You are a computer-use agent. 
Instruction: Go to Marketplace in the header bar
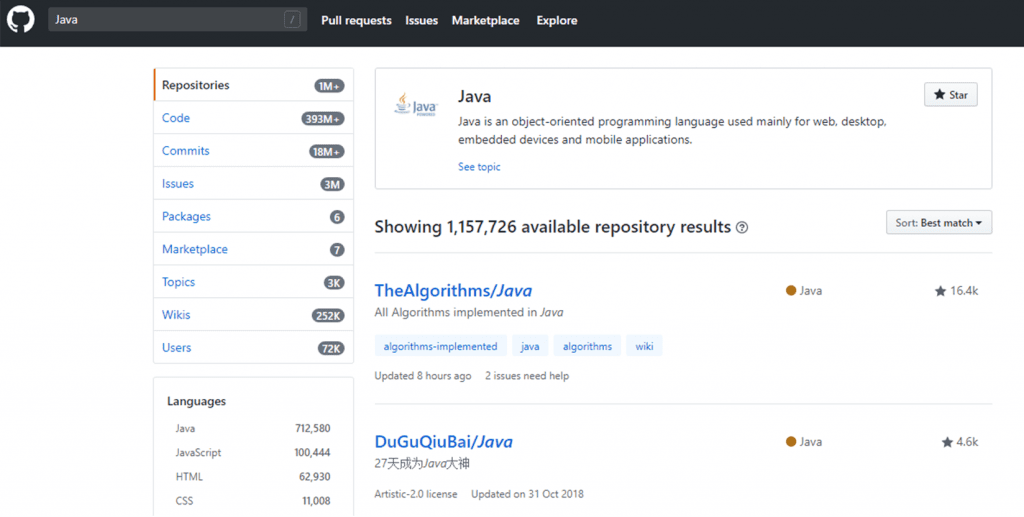click(485, 20)
